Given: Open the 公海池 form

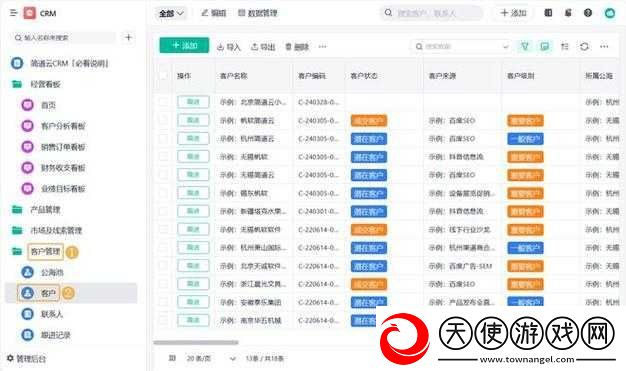Looking at the screenshot, I should [x=43, y=272].
